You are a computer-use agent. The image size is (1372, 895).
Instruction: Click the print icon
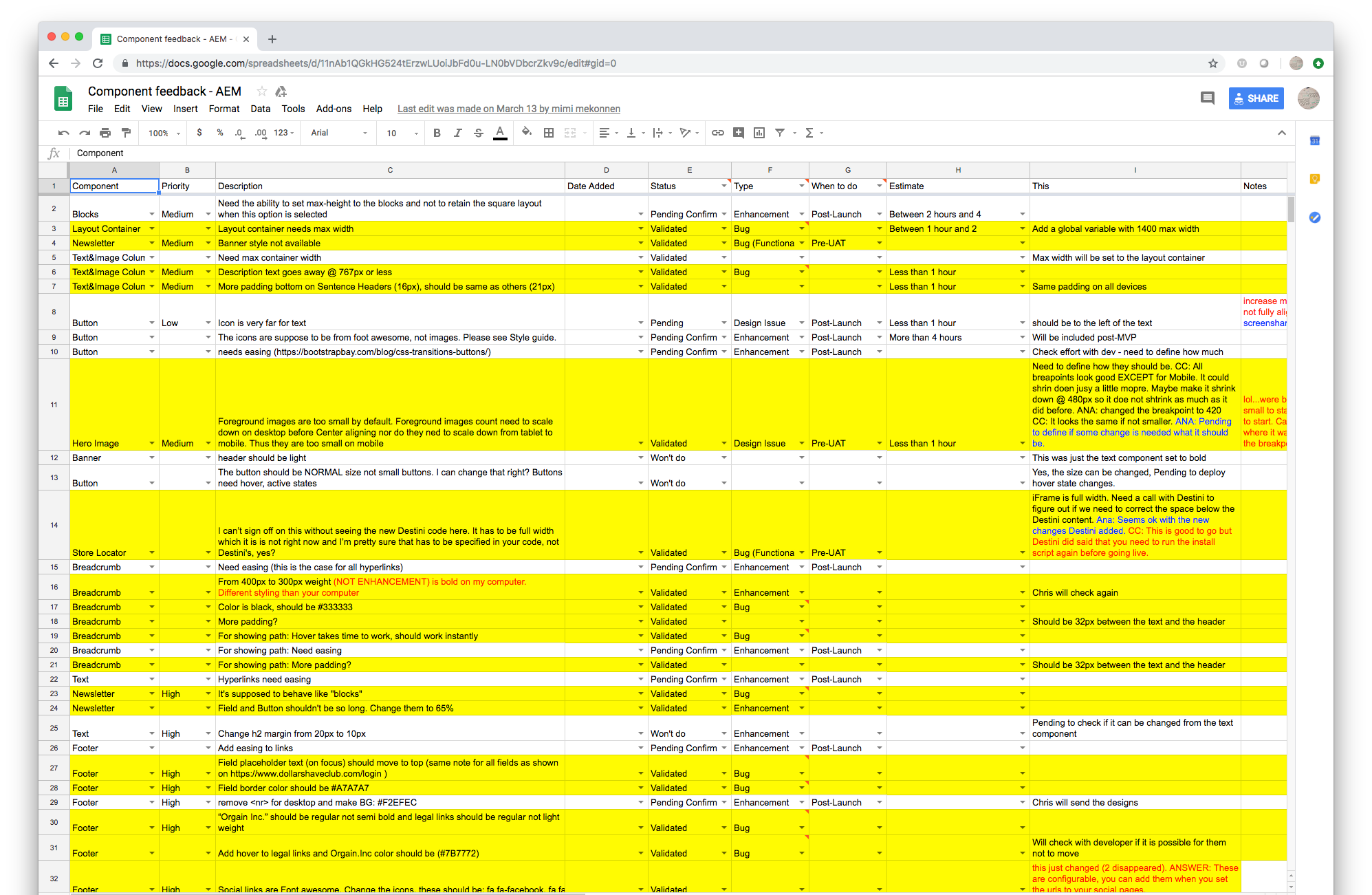(x=105, y=133)
